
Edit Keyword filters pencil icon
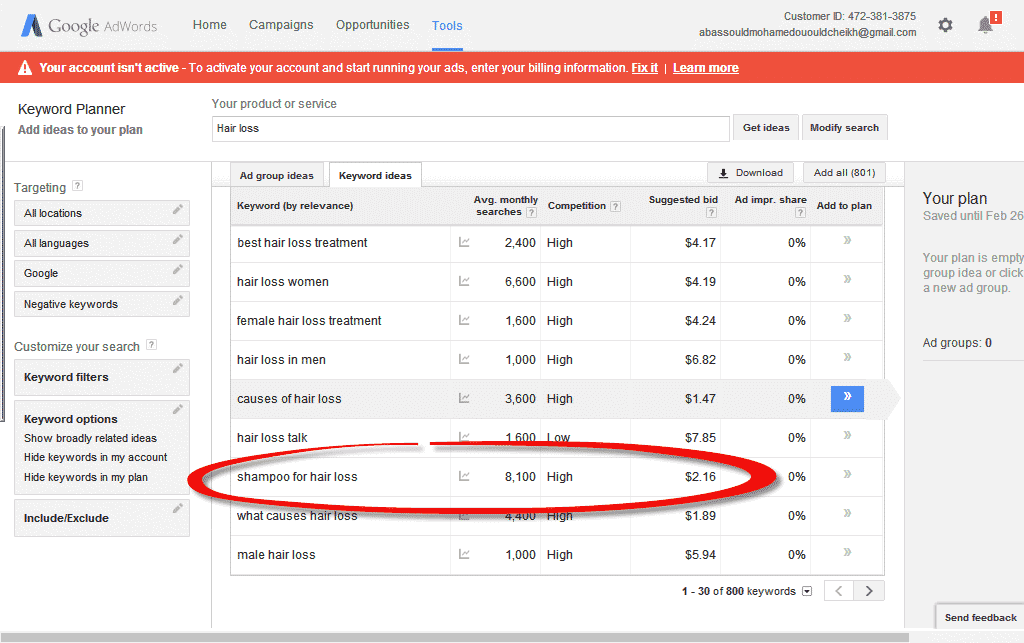click(177, 369)
